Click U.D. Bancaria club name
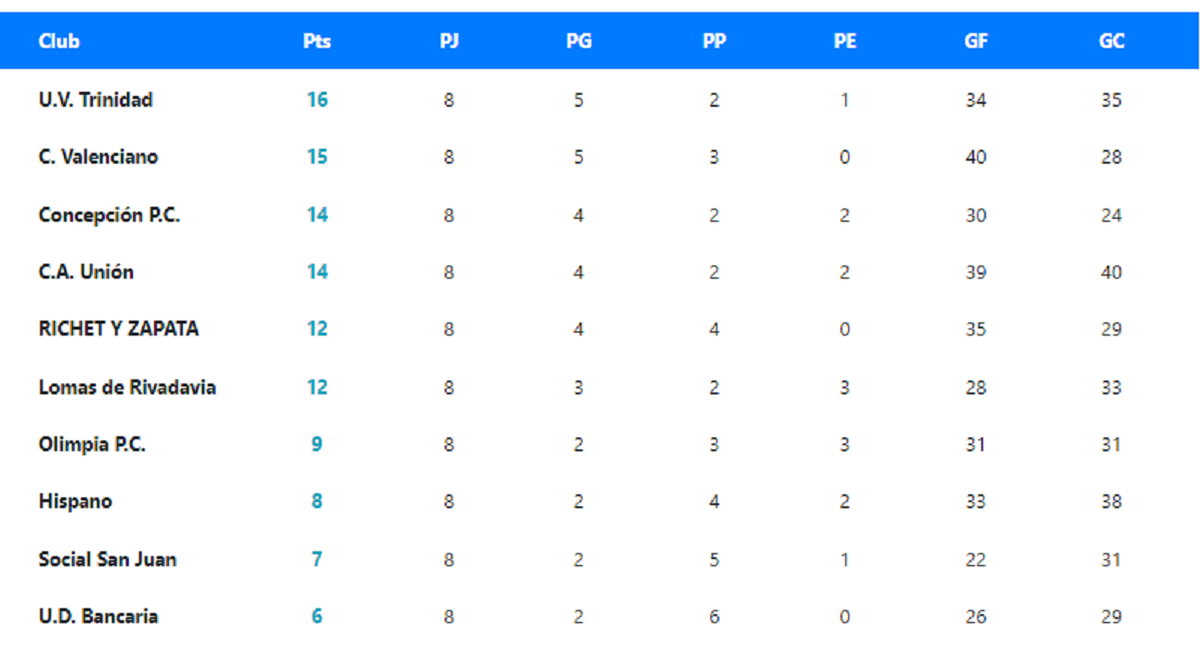 pyautogui.click(x=98, y=617)
